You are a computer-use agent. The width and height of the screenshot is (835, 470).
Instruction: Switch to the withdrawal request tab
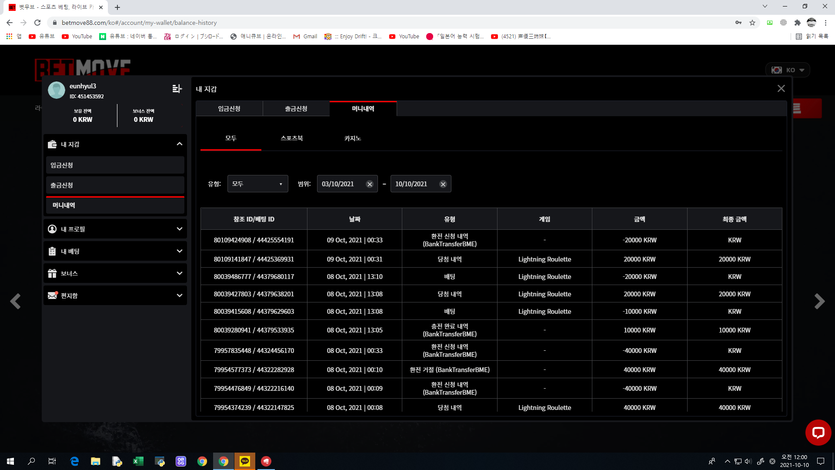296,109
